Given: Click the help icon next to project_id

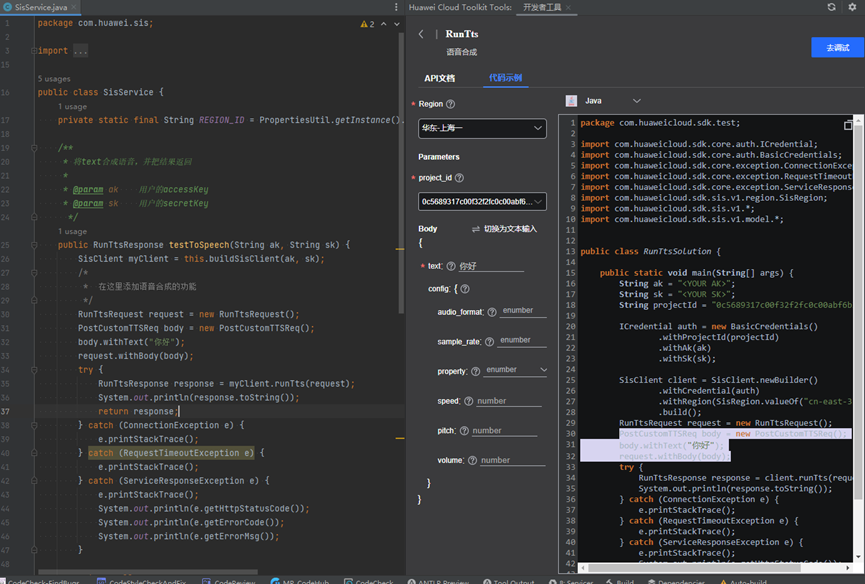Looking at the screenshot, I should [459, 178].
